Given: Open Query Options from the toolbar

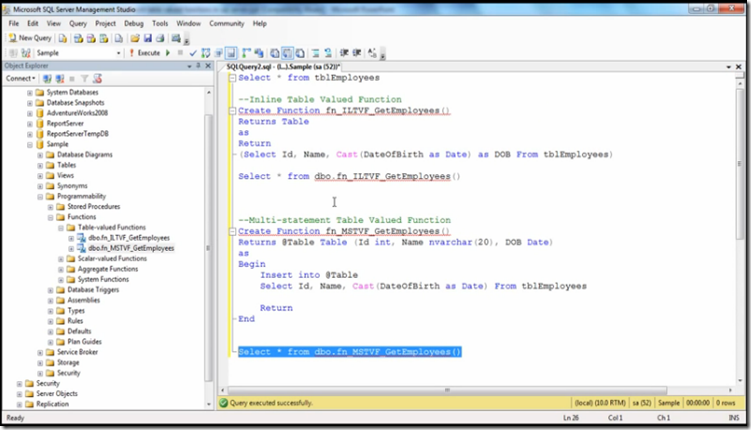Looking at the screenshot, I should tap(218, 53).
